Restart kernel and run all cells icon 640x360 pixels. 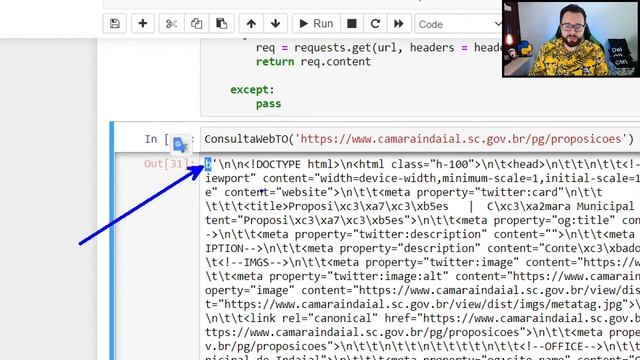[398, 24]
